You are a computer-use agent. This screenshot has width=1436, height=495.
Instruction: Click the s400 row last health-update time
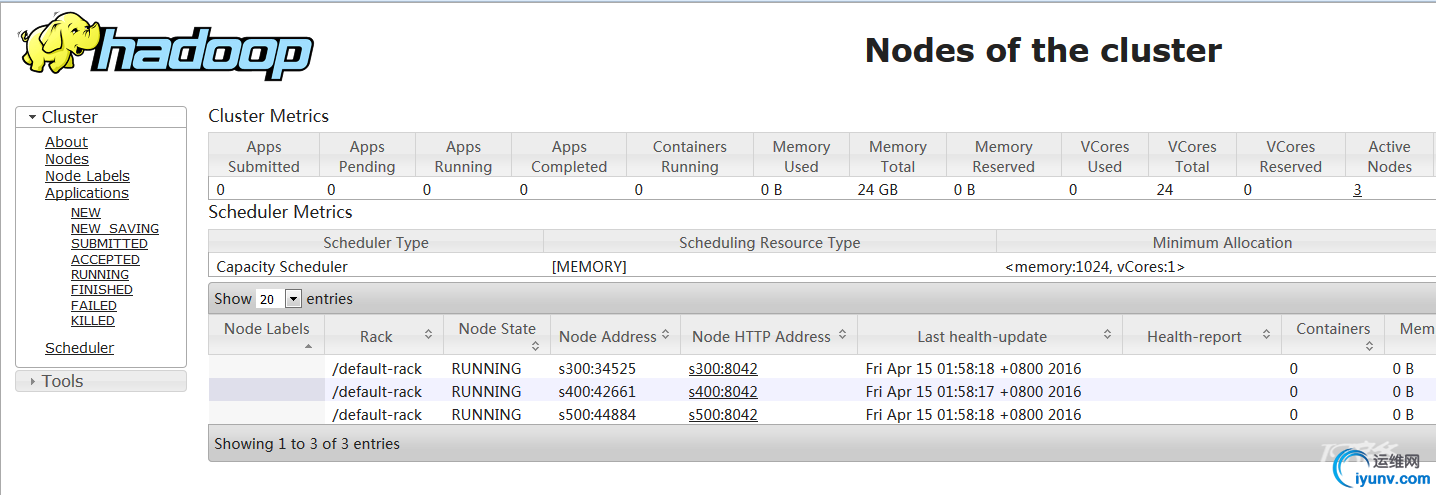click(x=973, y=392)
